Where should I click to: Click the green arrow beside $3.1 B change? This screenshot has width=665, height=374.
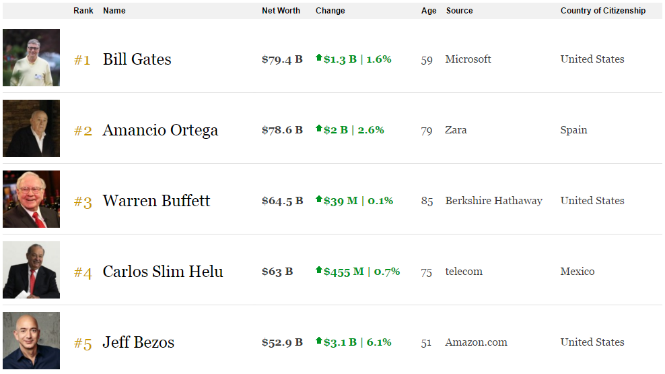coord(319,341)
